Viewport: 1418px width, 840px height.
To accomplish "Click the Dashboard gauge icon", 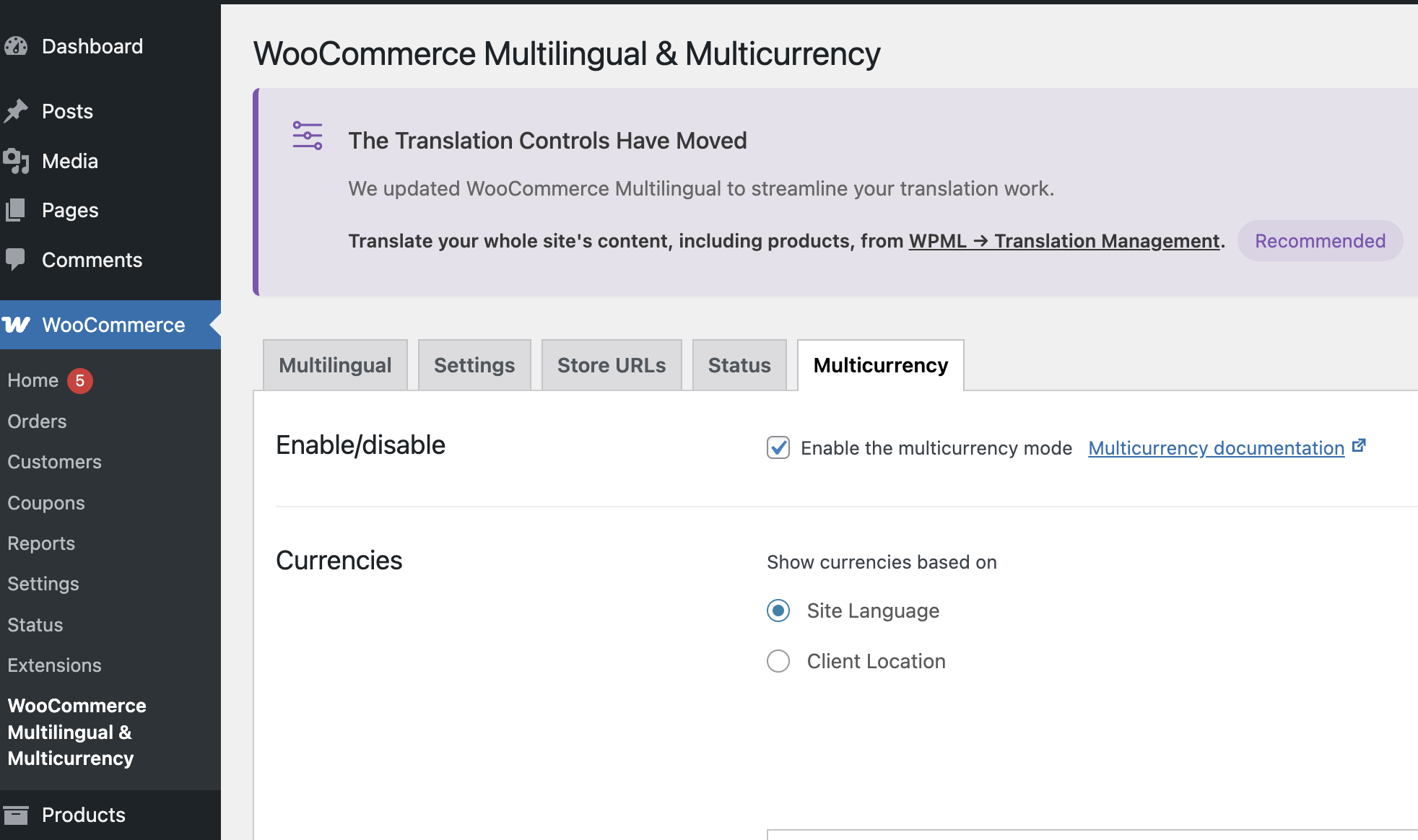I will tap(16, 46).
